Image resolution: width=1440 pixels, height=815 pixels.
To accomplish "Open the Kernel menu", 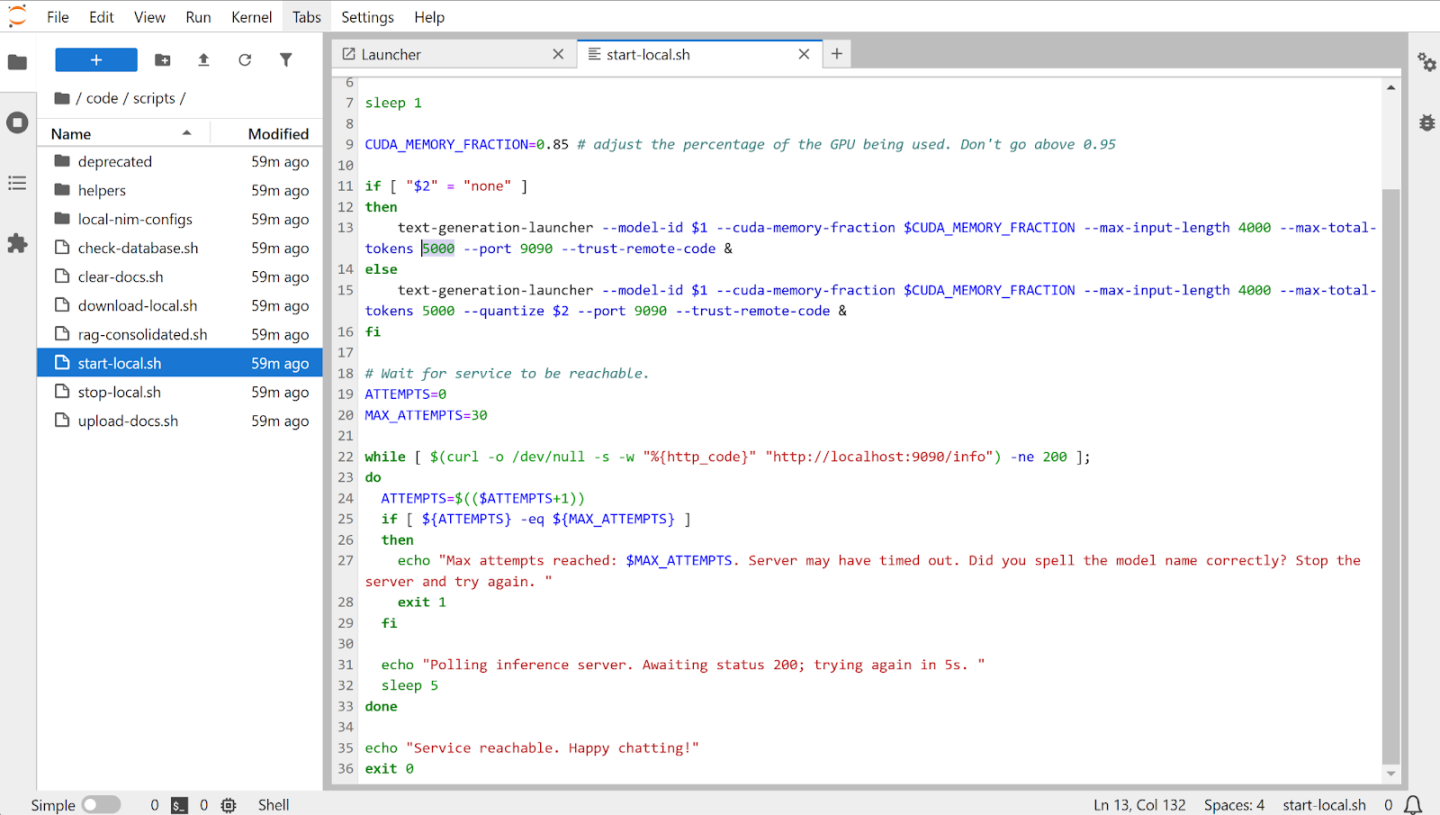I will pos(251,17).
